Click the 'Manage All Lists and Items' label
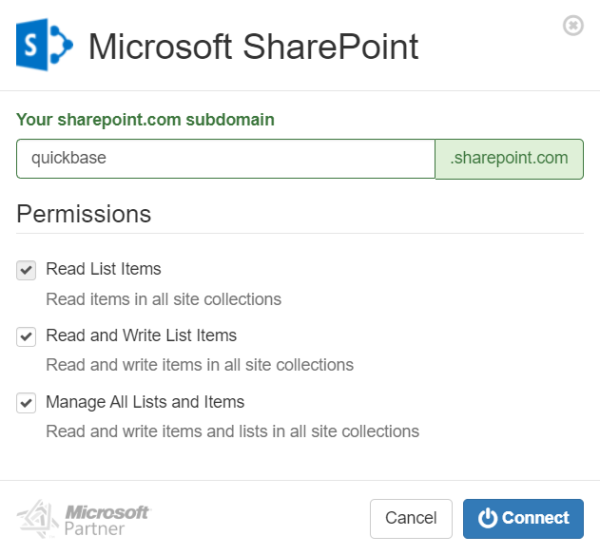This screenshot has height=555, width=600. [145, 402]
